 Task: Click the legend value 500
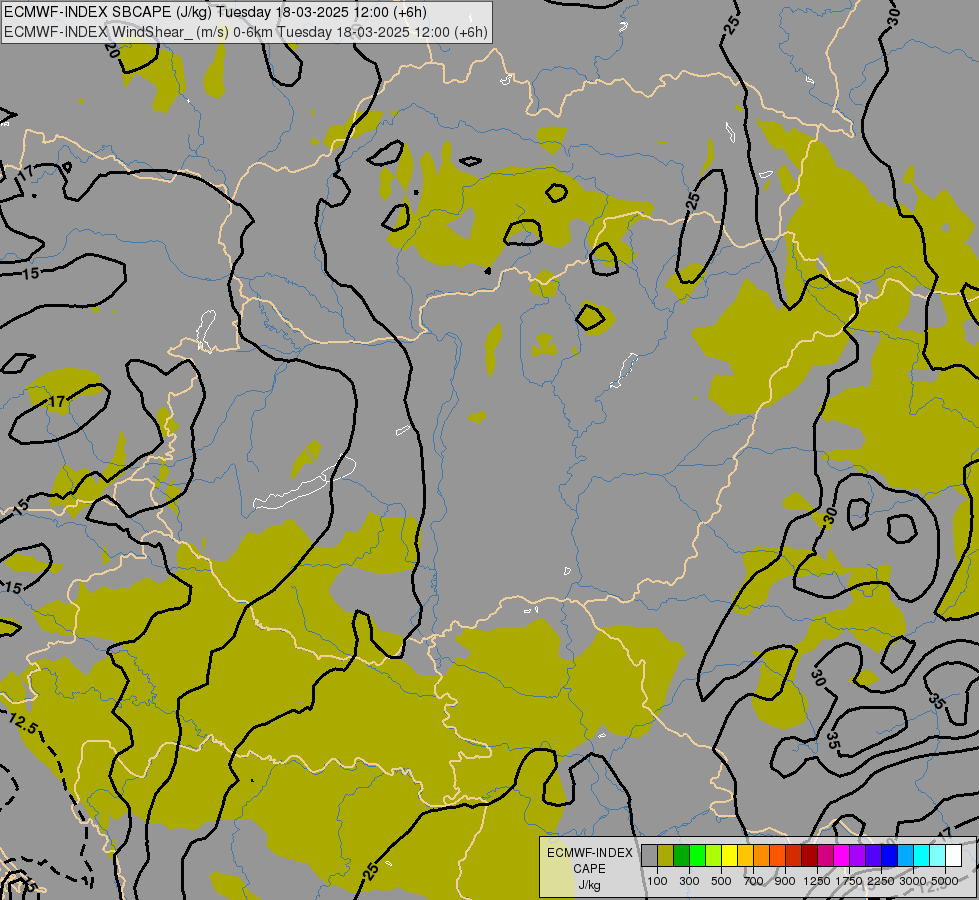coord(721,881)
